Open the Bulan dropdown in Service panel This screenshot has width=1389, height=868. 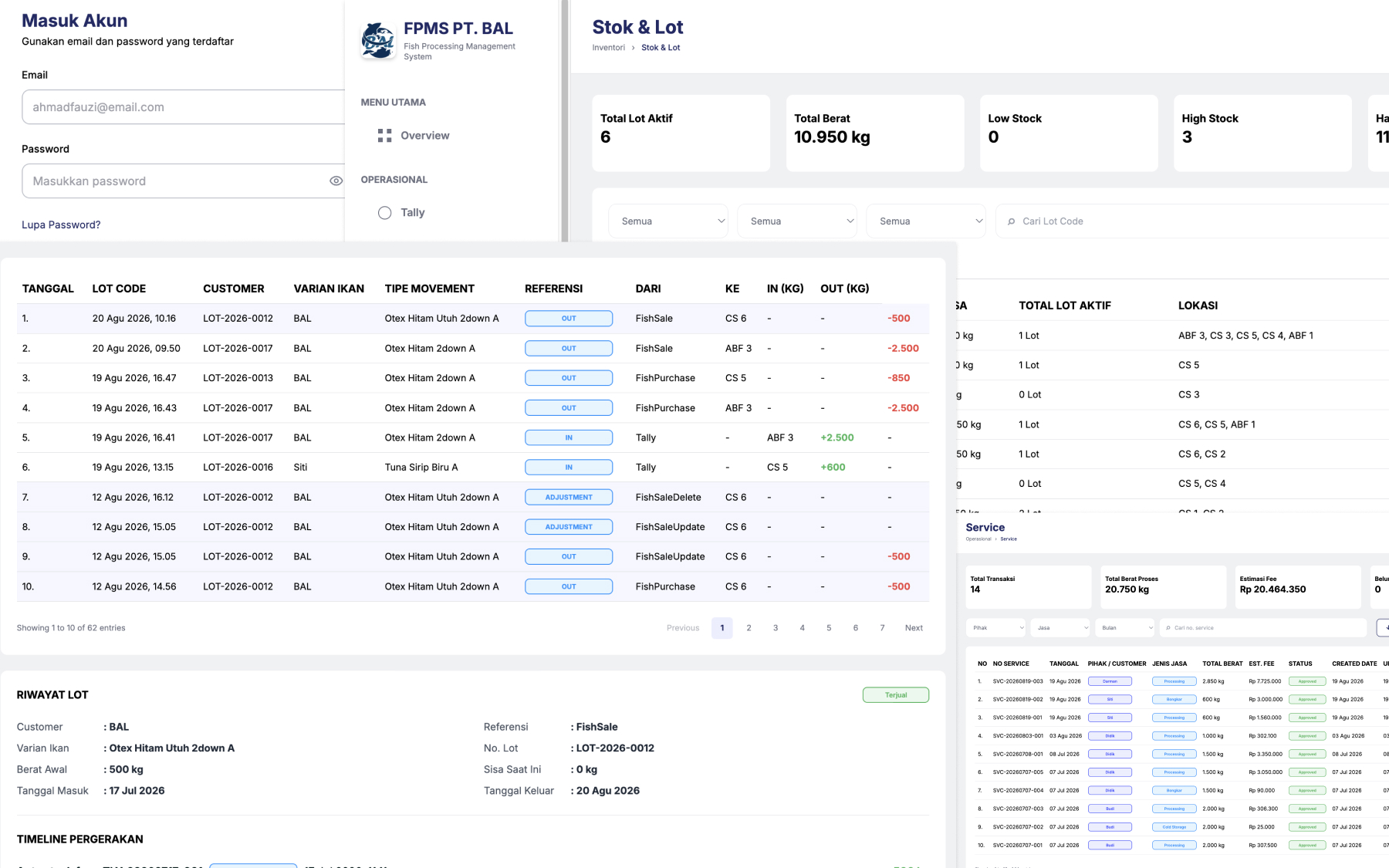[1125, 628]
